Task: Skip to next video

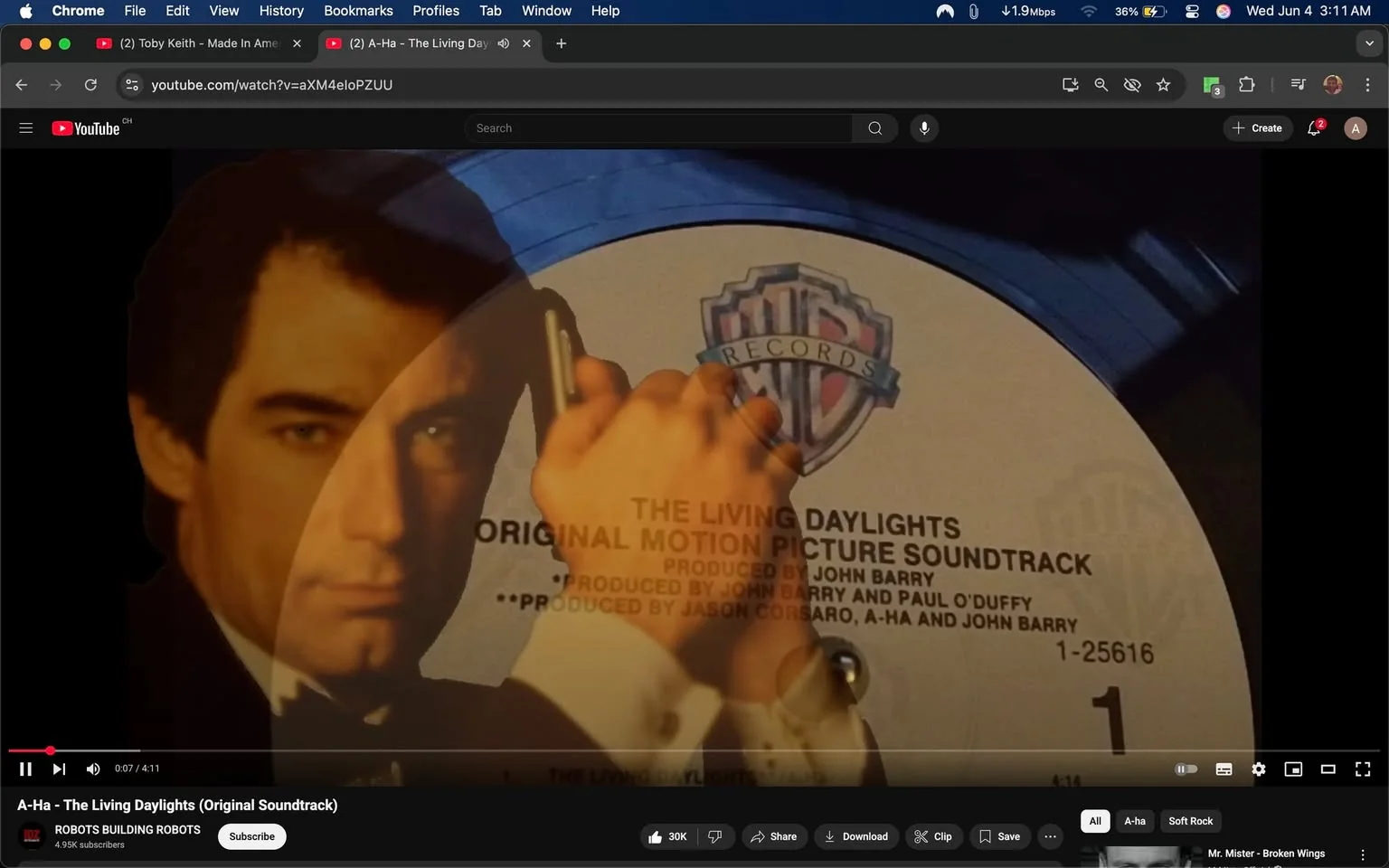Action: tap(59, 769)
